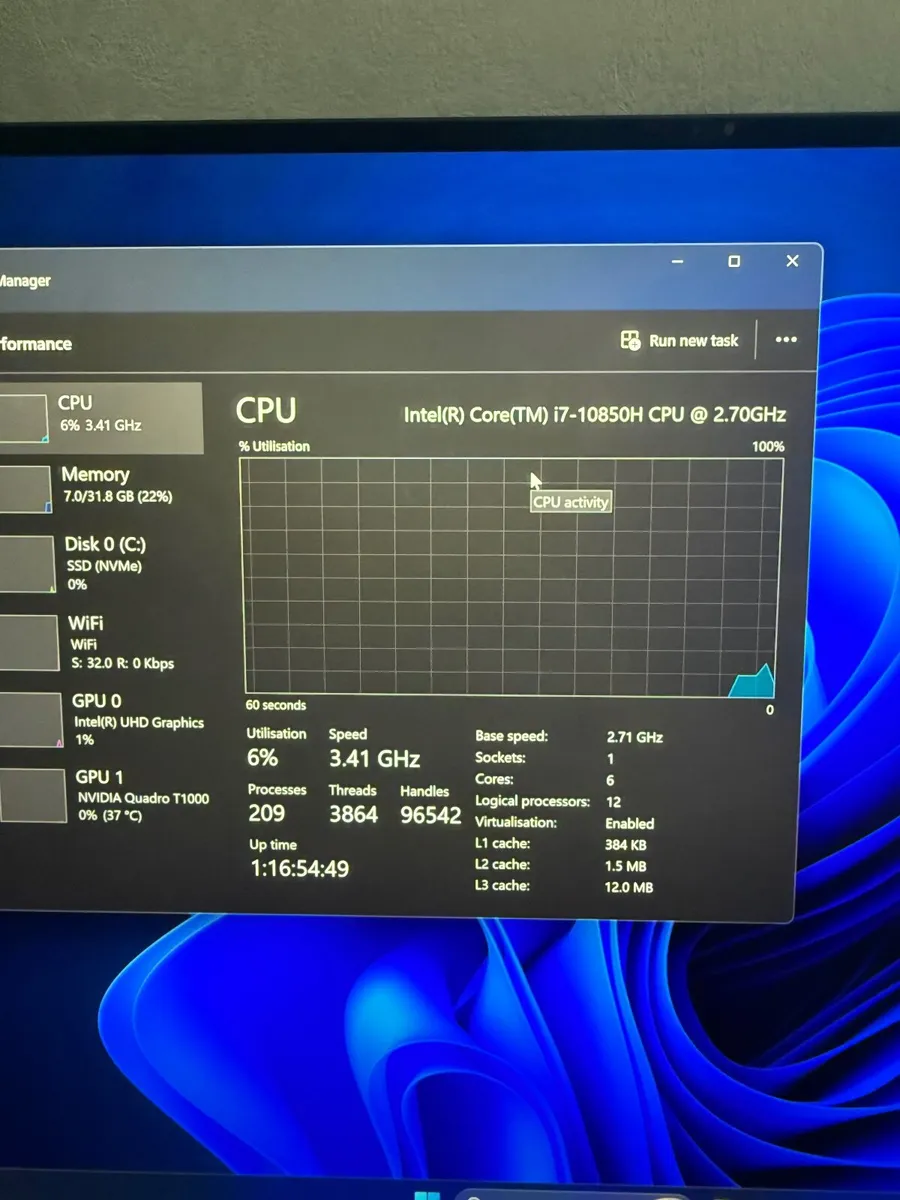Screen dimensions: 900x1200
Task: Open the three-dots more options menu
Action: point(786,340)
